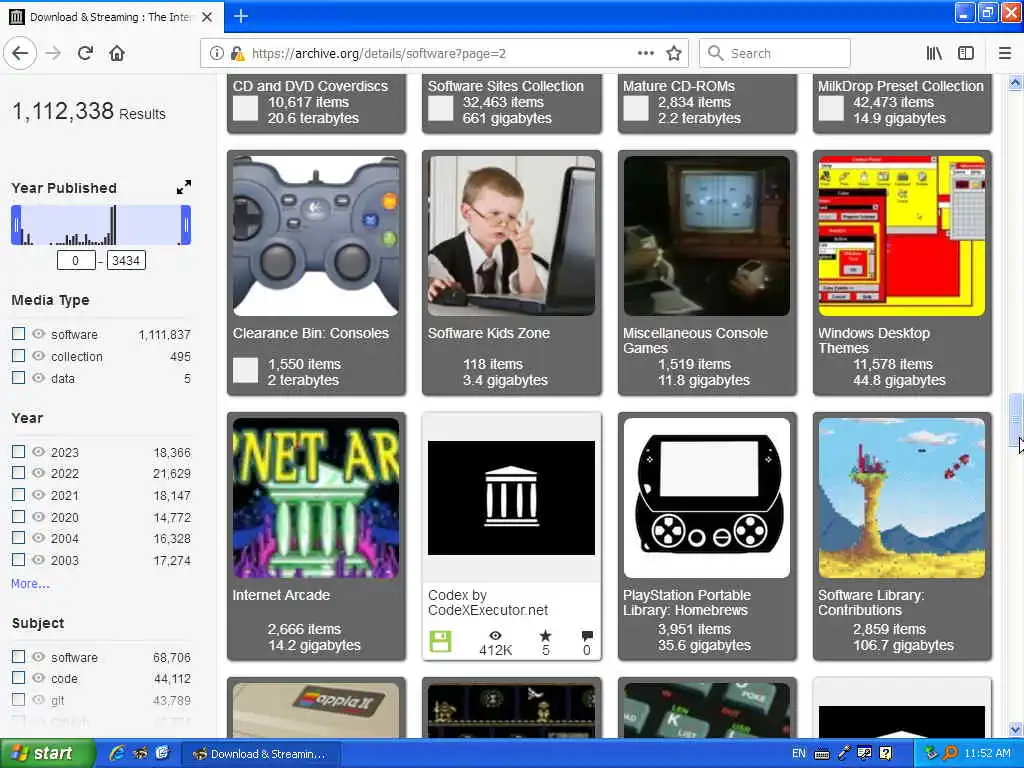Reload the current page

coord(86,53)
